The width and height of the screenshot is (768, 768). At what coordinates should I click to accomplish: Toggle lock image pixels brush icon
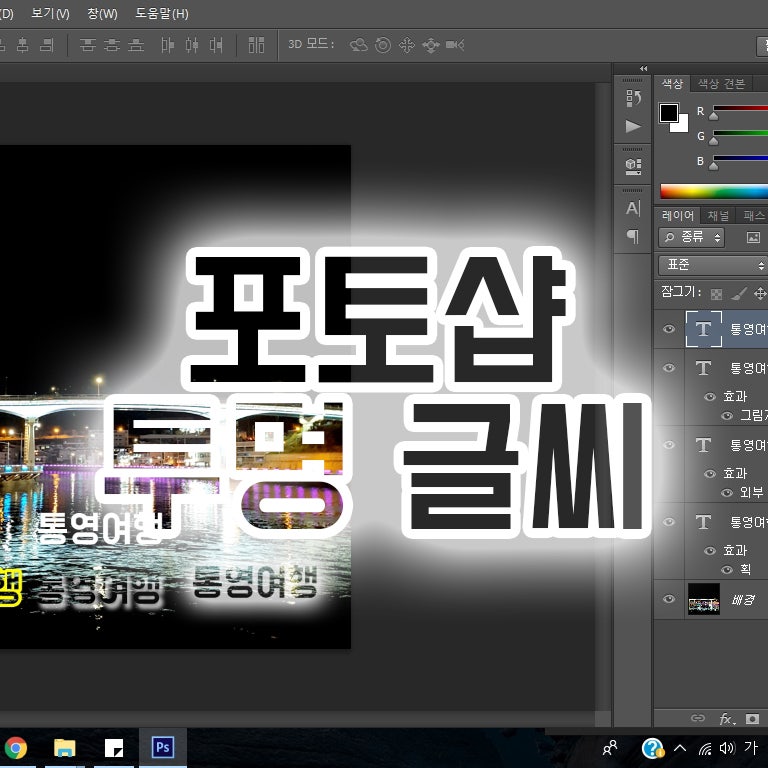[739, 294]
